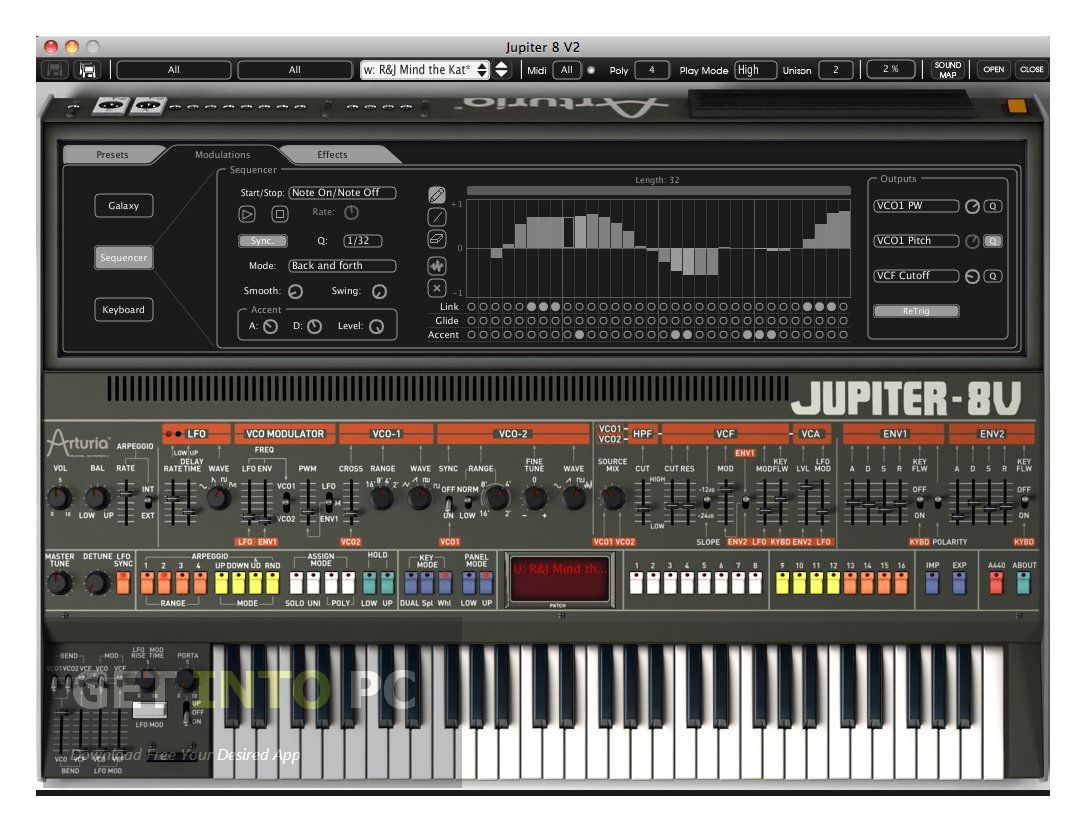Click the LFO WAVE selector knob
1086x832 pixels.
(x=219, y=498)
